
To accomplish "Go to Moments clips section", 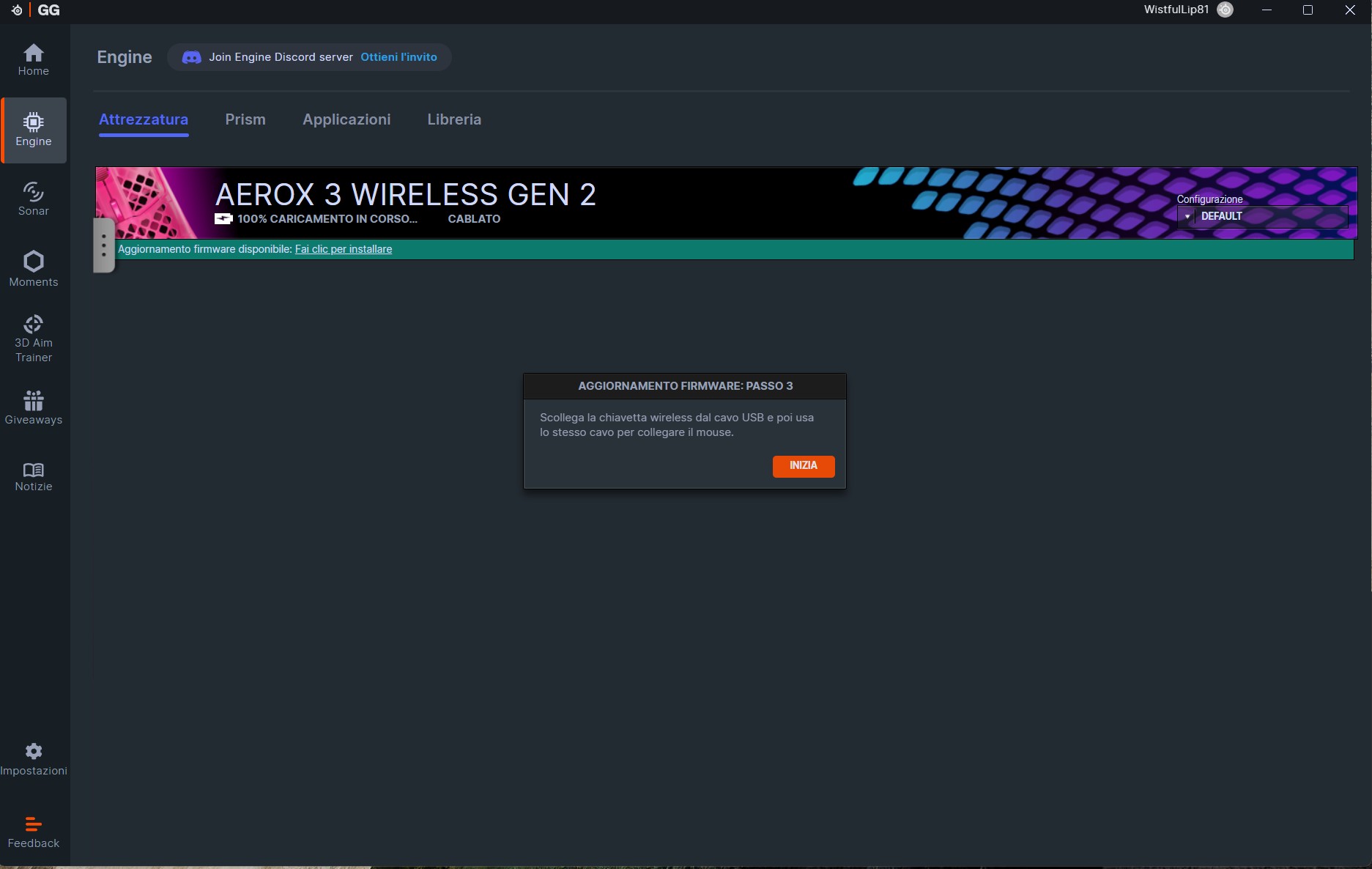I will point(34,269).
